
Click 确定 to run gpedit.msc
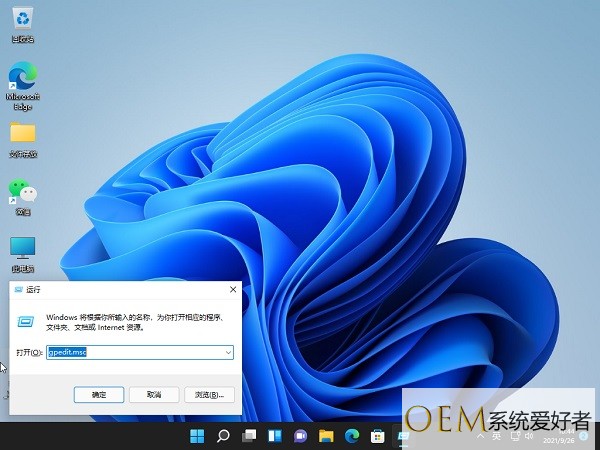coord(98,394)
